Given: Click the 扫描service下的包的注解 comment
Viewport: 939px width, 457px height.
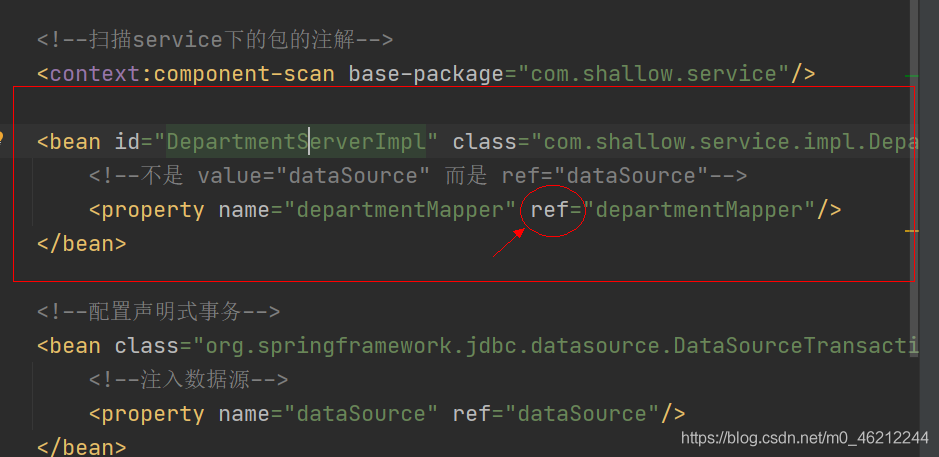Looking at the screenshot, I should click(x=215, y=40).
